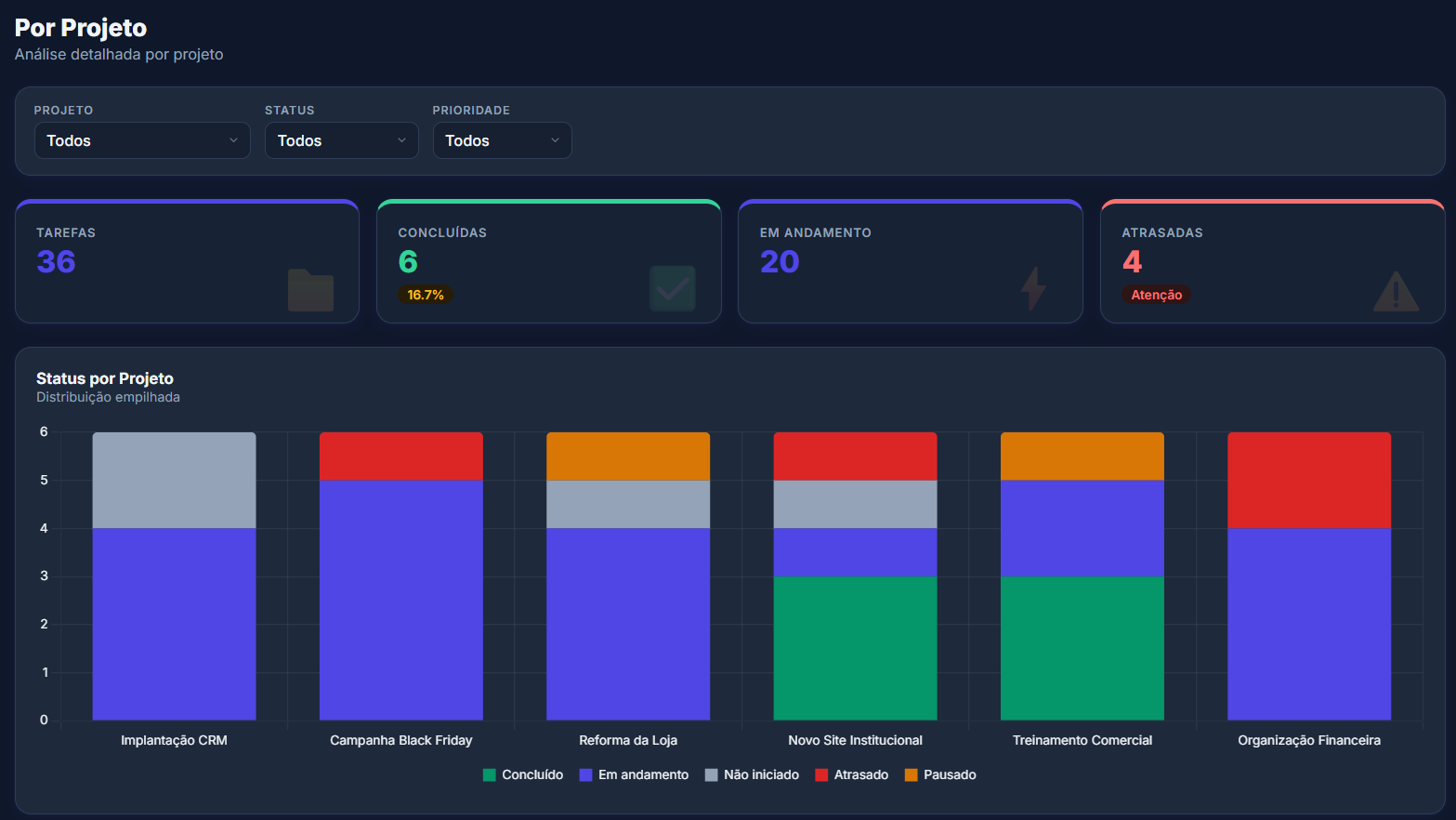Toggle the Atrasado legend entry
The width and height of the screenshot is (1456, 820).
coord(851,775)
